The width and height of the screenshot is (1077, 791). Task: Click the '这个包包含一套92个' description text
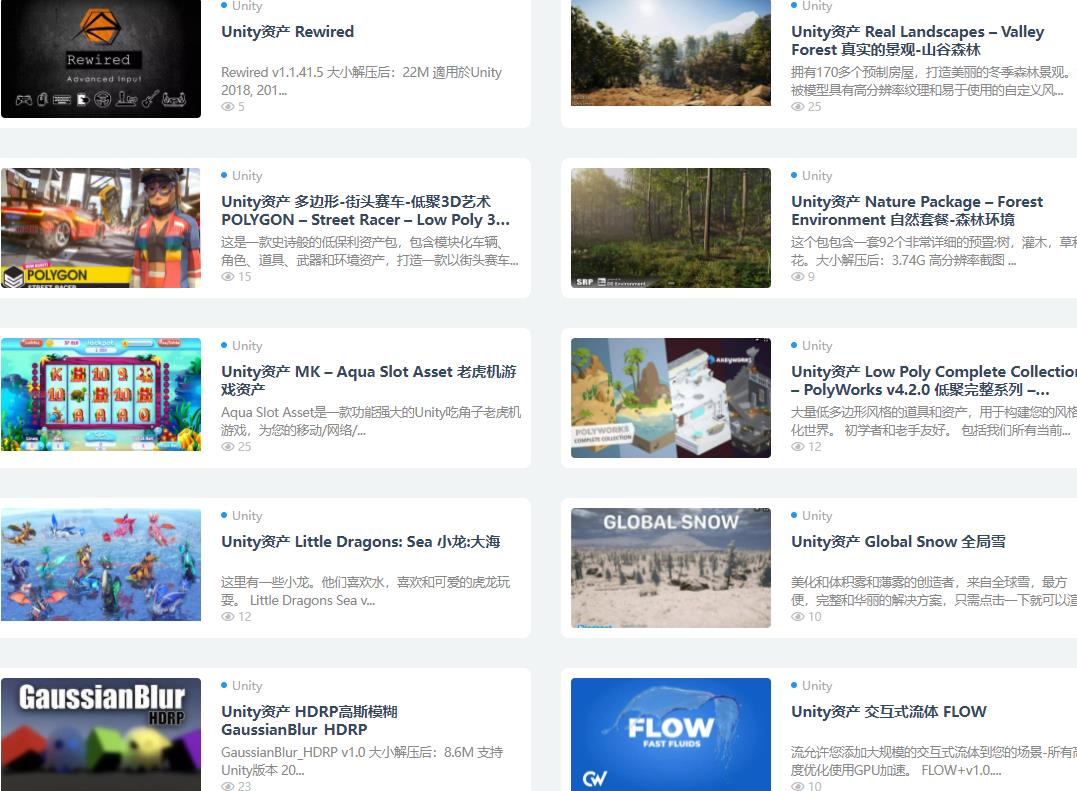(x=934, y=251)
